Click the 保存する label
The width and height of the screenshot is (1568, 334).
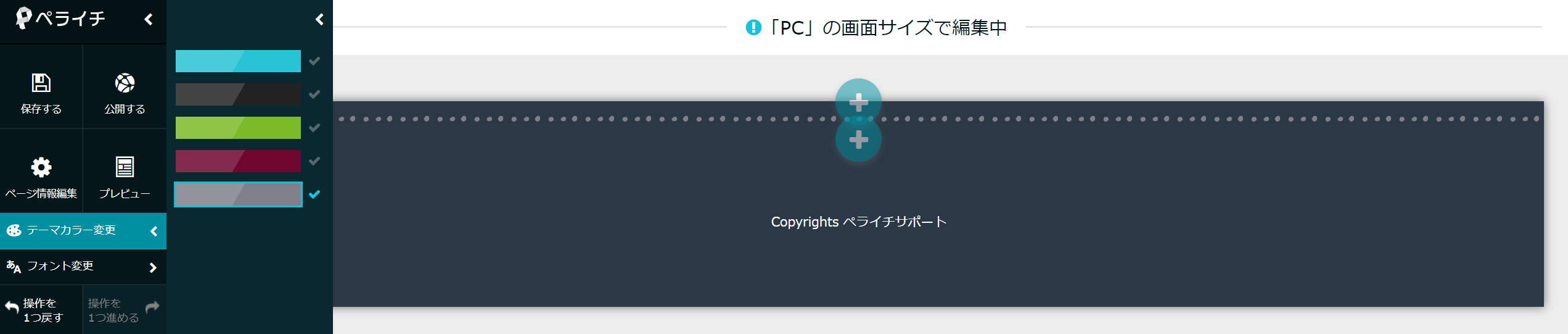[41, 109]
